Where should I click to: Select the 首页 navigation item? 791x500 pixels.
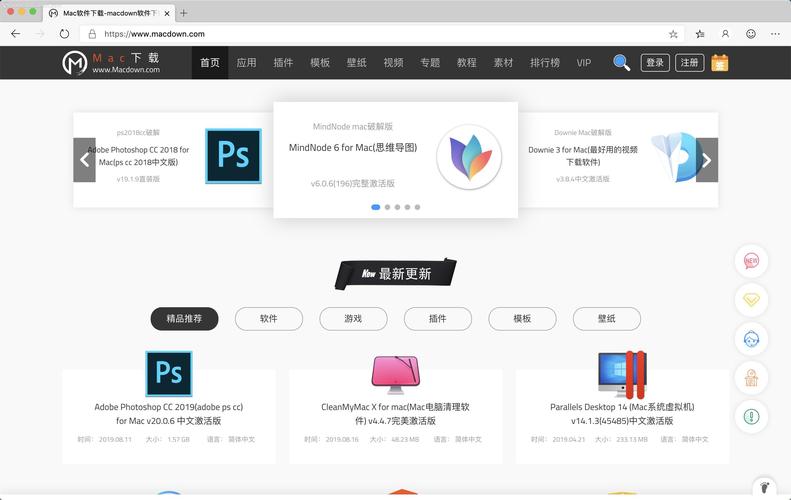click(x=210, y=63)
